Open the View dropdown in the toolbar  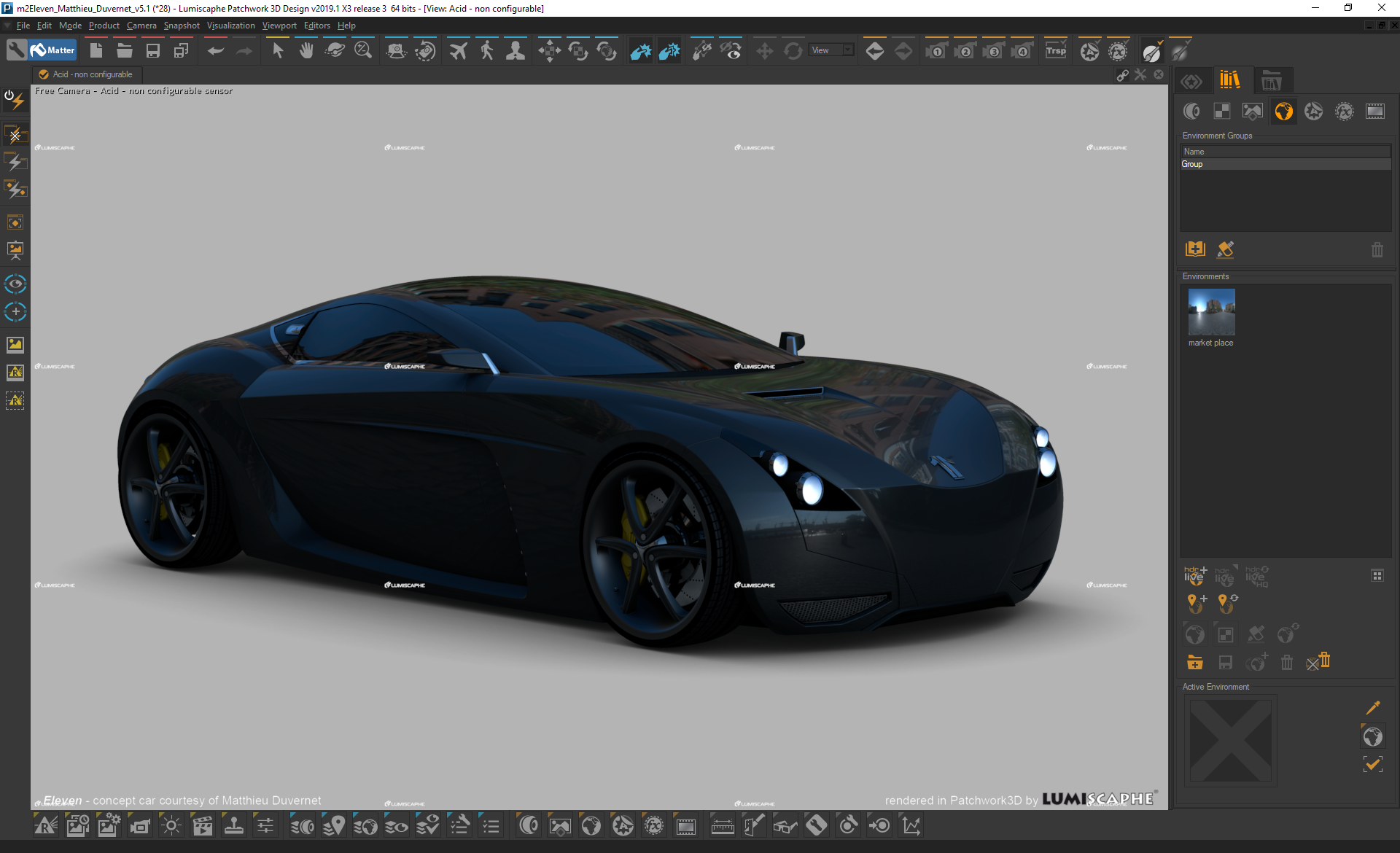point(832,50)
